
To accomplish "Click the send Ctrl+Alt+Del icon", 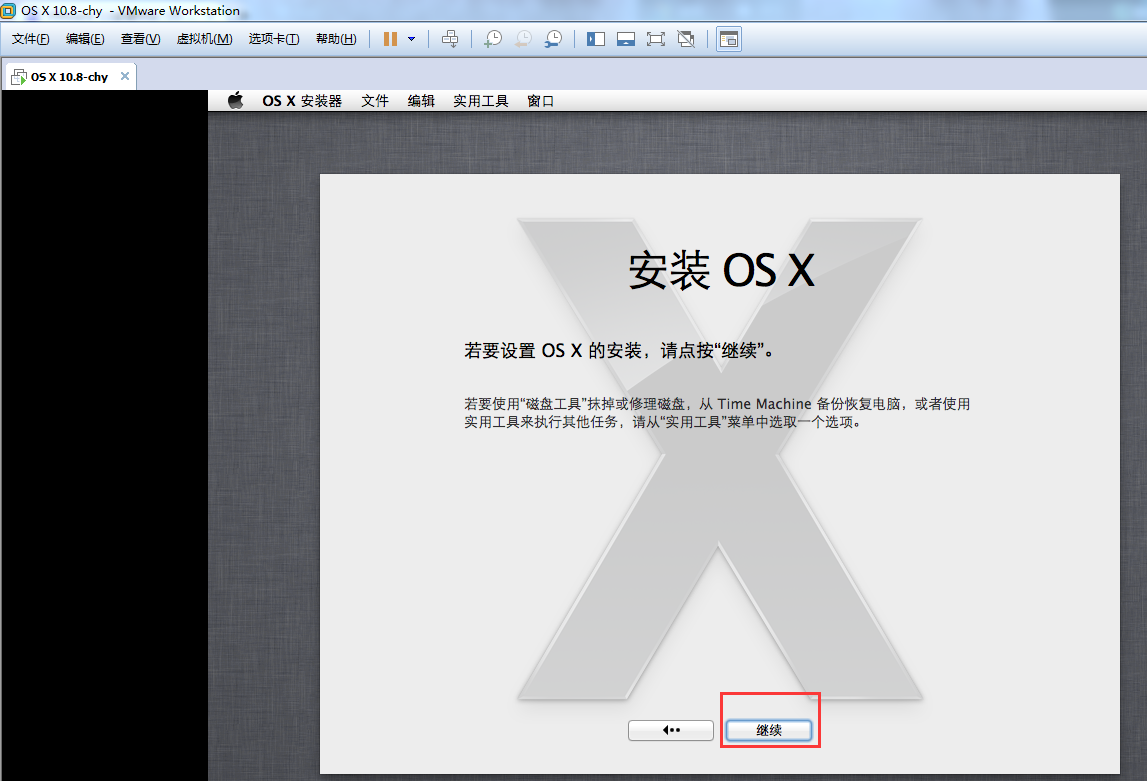I will click(x=451, y=39).
